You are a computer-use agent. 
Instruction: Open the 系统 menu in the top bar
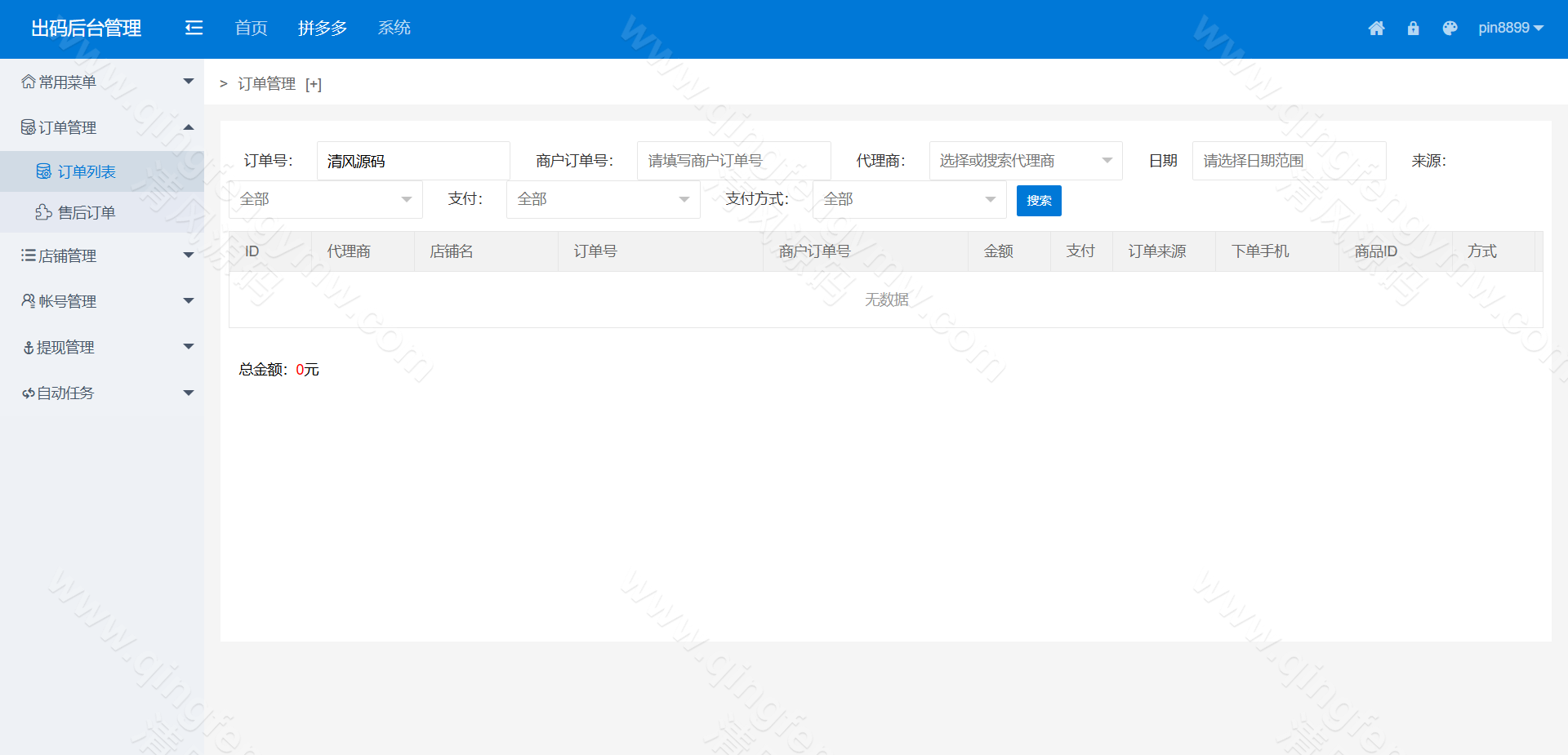(394, 27)
